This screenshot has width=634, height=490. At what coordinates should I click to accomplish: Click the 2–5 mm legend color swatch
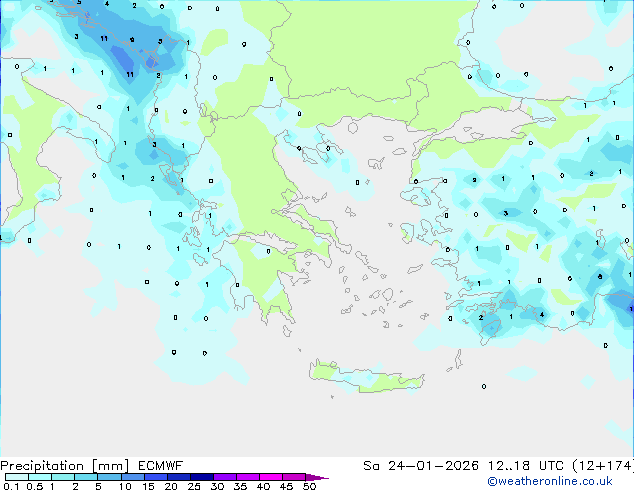[x=86, y=477]
